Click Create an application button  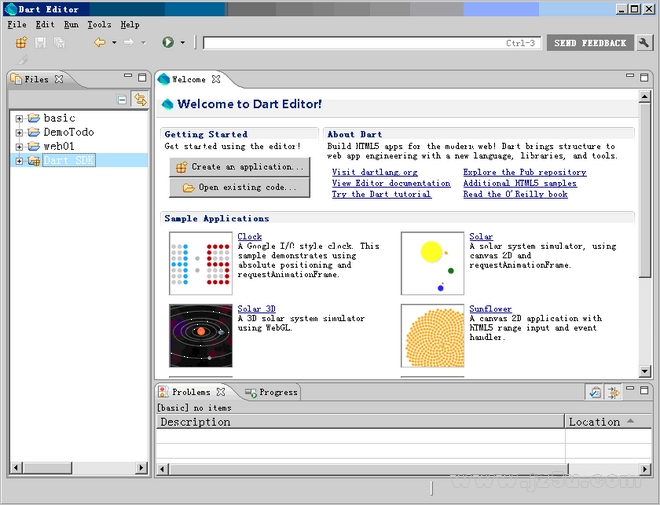(240, 167)
